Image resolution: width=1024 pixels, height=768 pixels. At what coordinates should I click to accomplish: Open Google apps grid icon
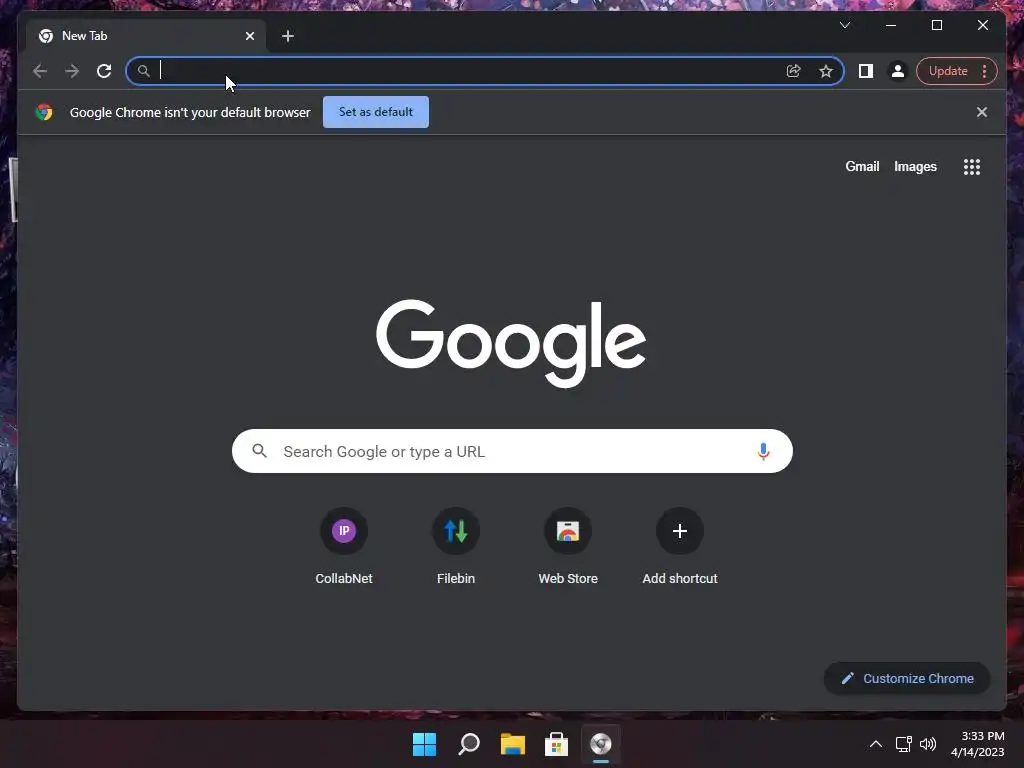pyautogui.click(x=972, y=167)
